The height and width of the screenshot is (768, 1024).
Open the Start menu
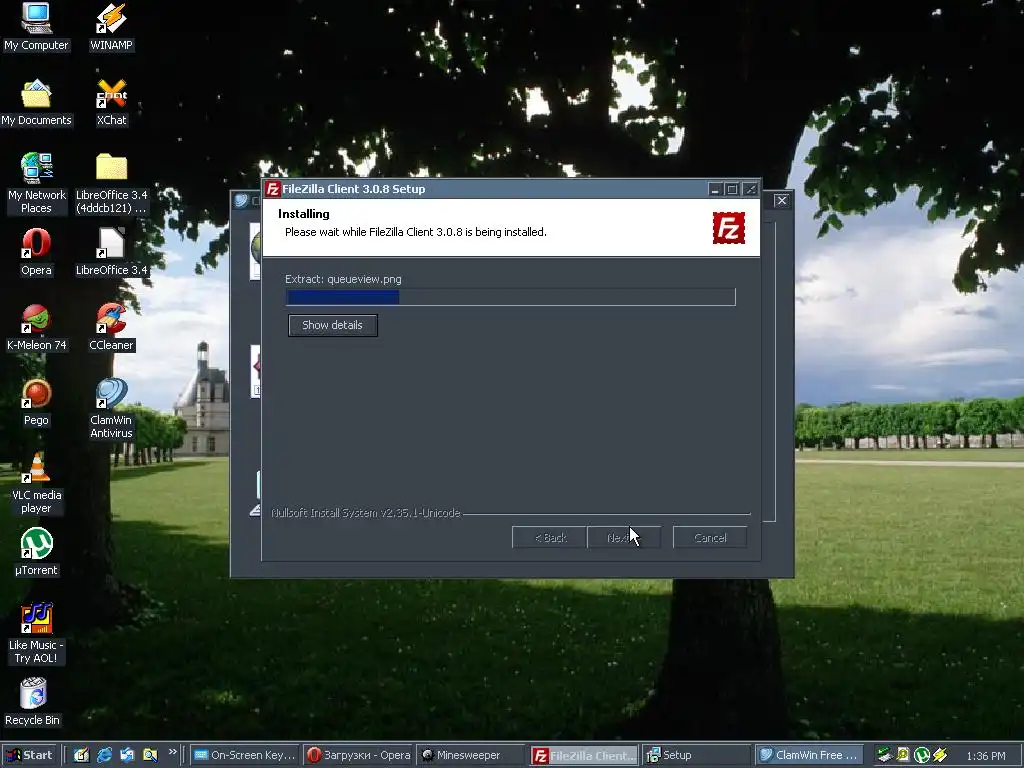tap(29, 755)
